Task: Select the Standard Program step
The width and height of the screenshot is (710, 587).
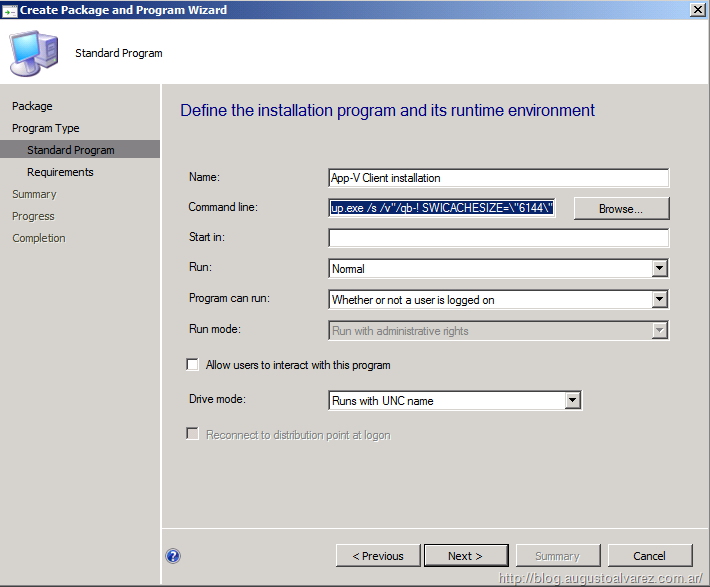Action: (70, 150)
